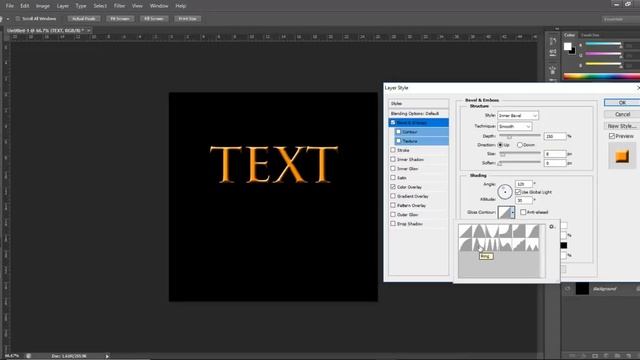
Task: Open the Image menu
Action: [42, 6]
